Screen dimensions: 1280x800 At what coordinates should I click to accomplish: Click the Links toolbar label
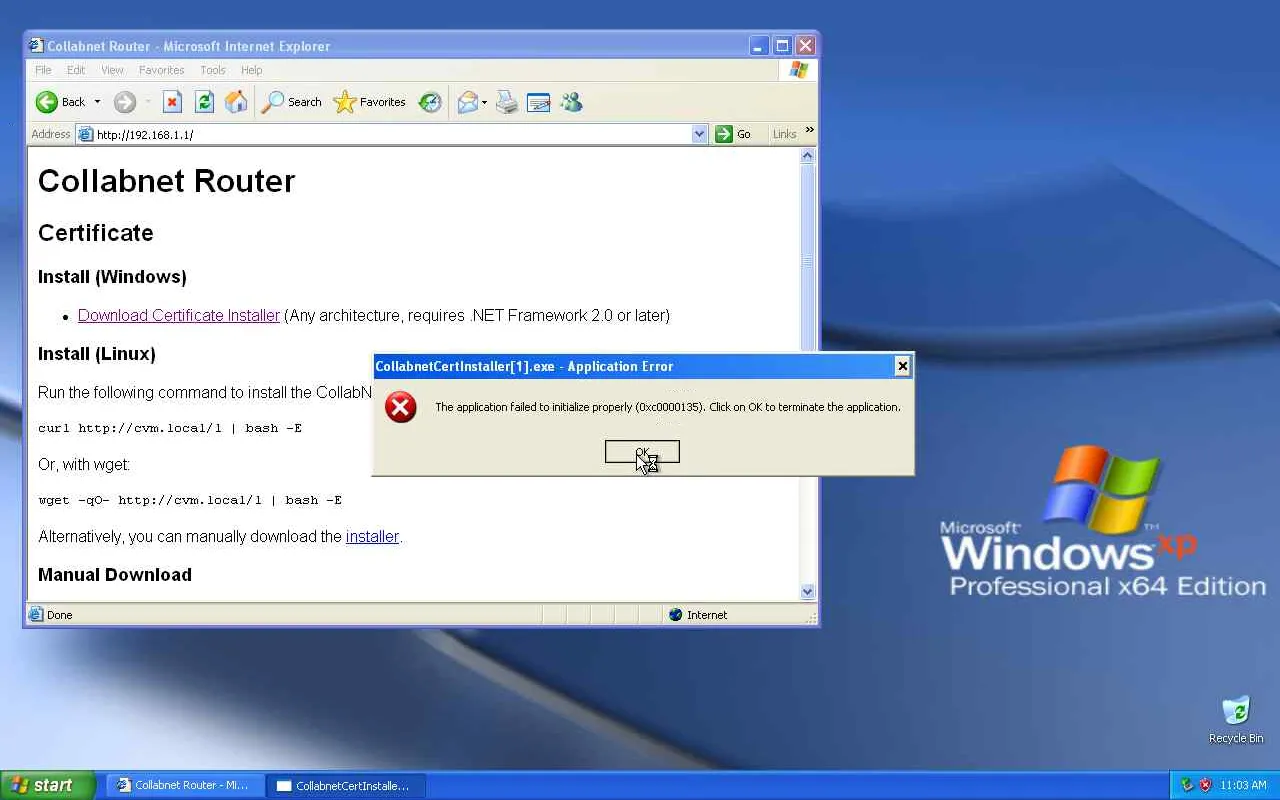(784, 134)
